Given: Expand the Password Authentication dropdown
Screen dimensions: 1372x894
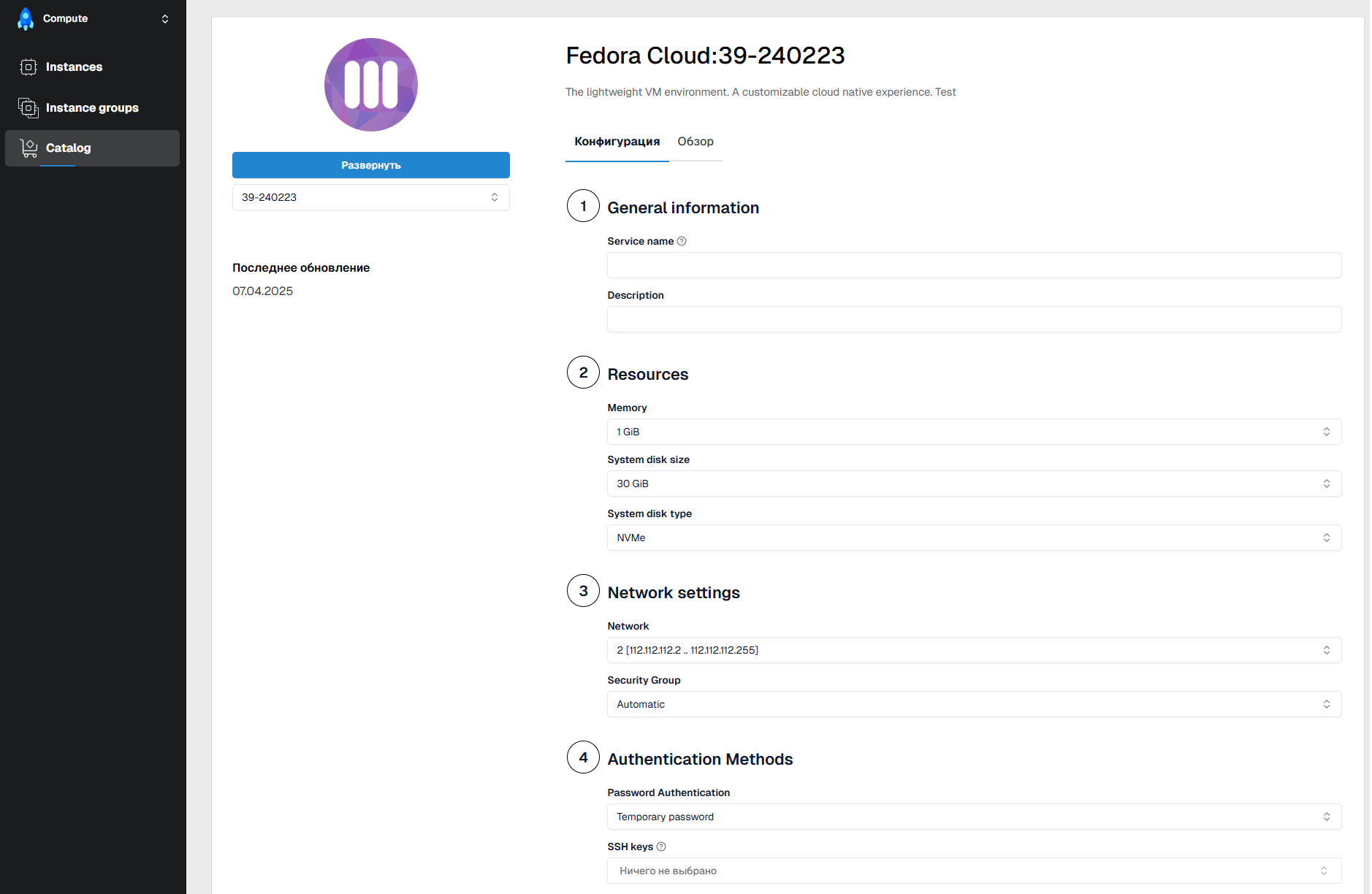Looking at the screenshot, I should pyautogui.click(x=974, y=817).
